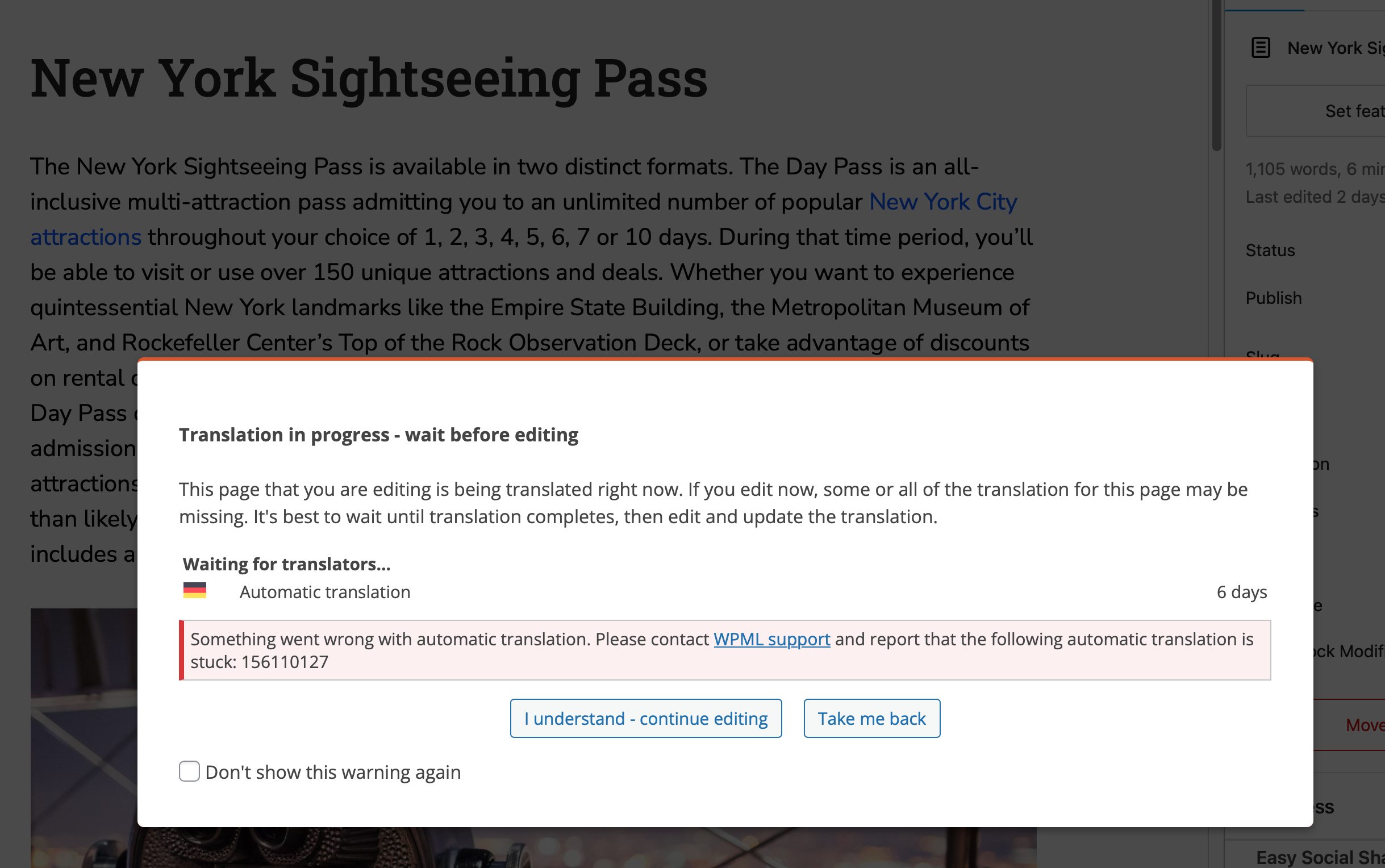Tick 'Don't show this warning again' checkbox
Viewport: 1385px width, 868px height.
click(189, 771)
